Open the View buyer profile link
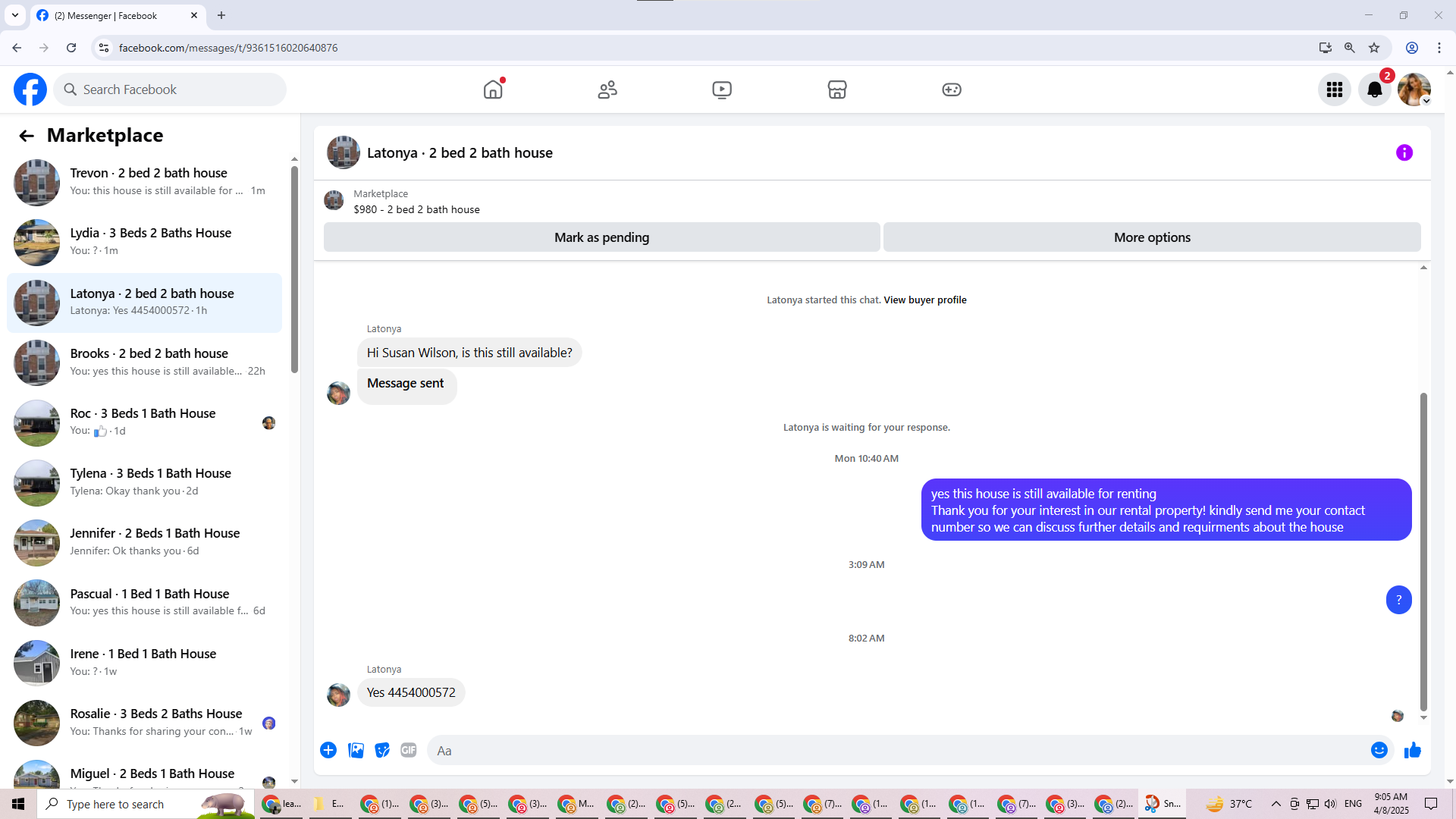Viewport: 1456px width, 819px height. pyautogui.click(x=924, y=300)
